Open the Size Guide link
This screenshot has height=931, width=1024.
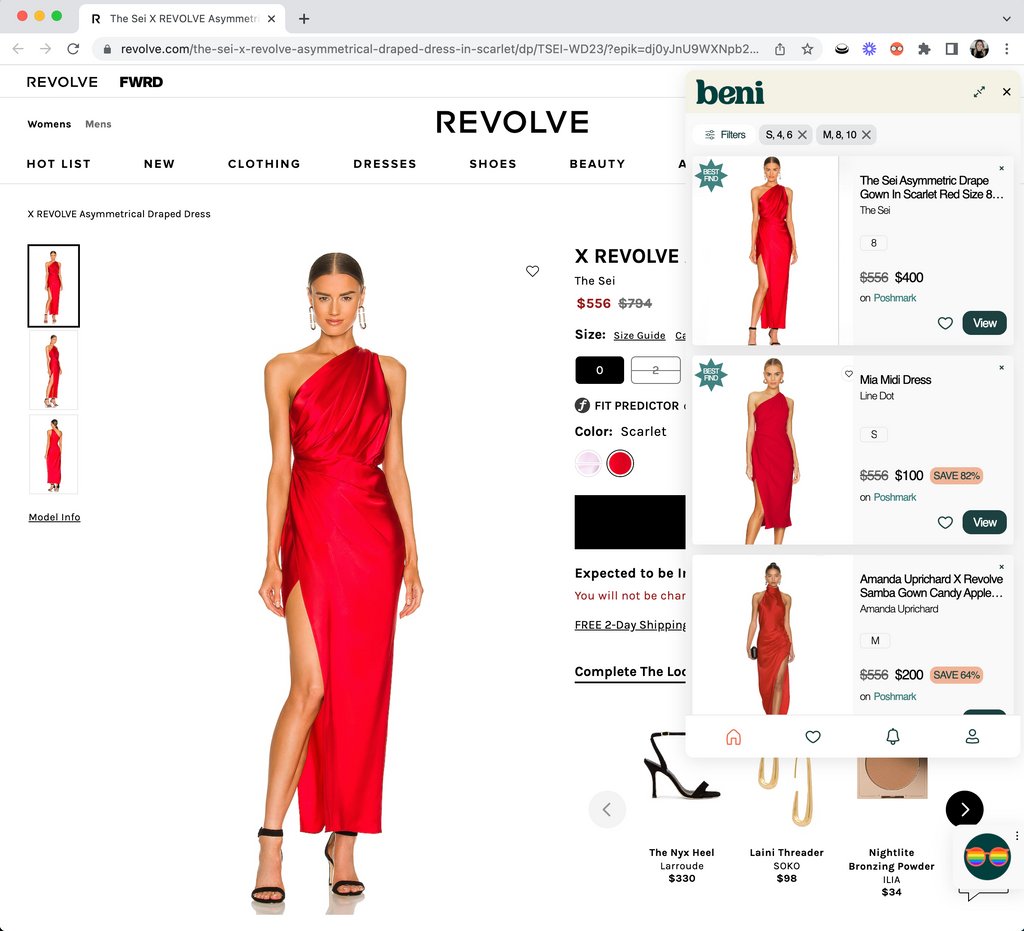pyautogui.click(x=639, y=336)
